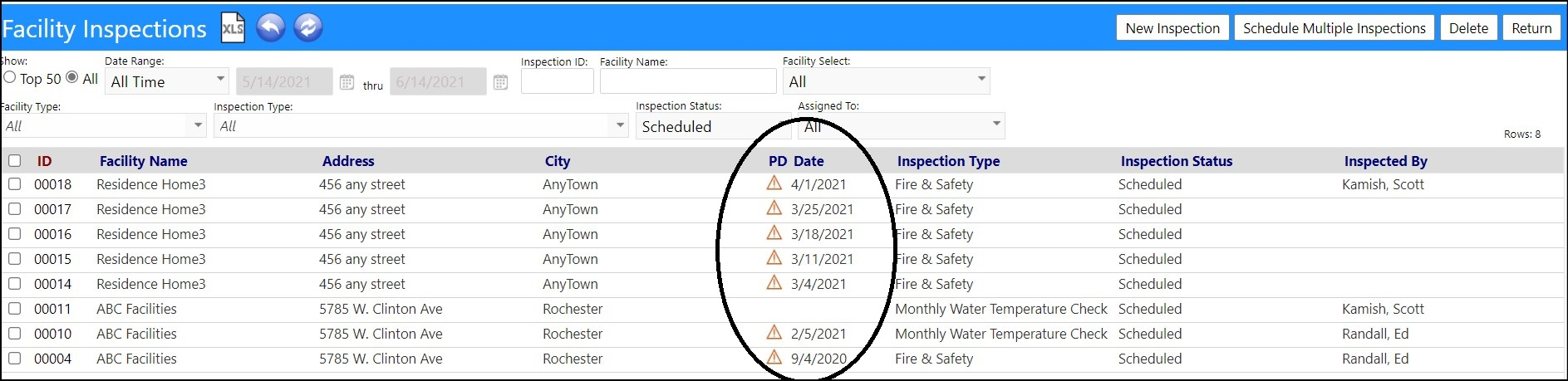Open the Assigned To dropdown
Image resolution: width=1568 pixels, height=381 pixels.
tap(901, 126)
